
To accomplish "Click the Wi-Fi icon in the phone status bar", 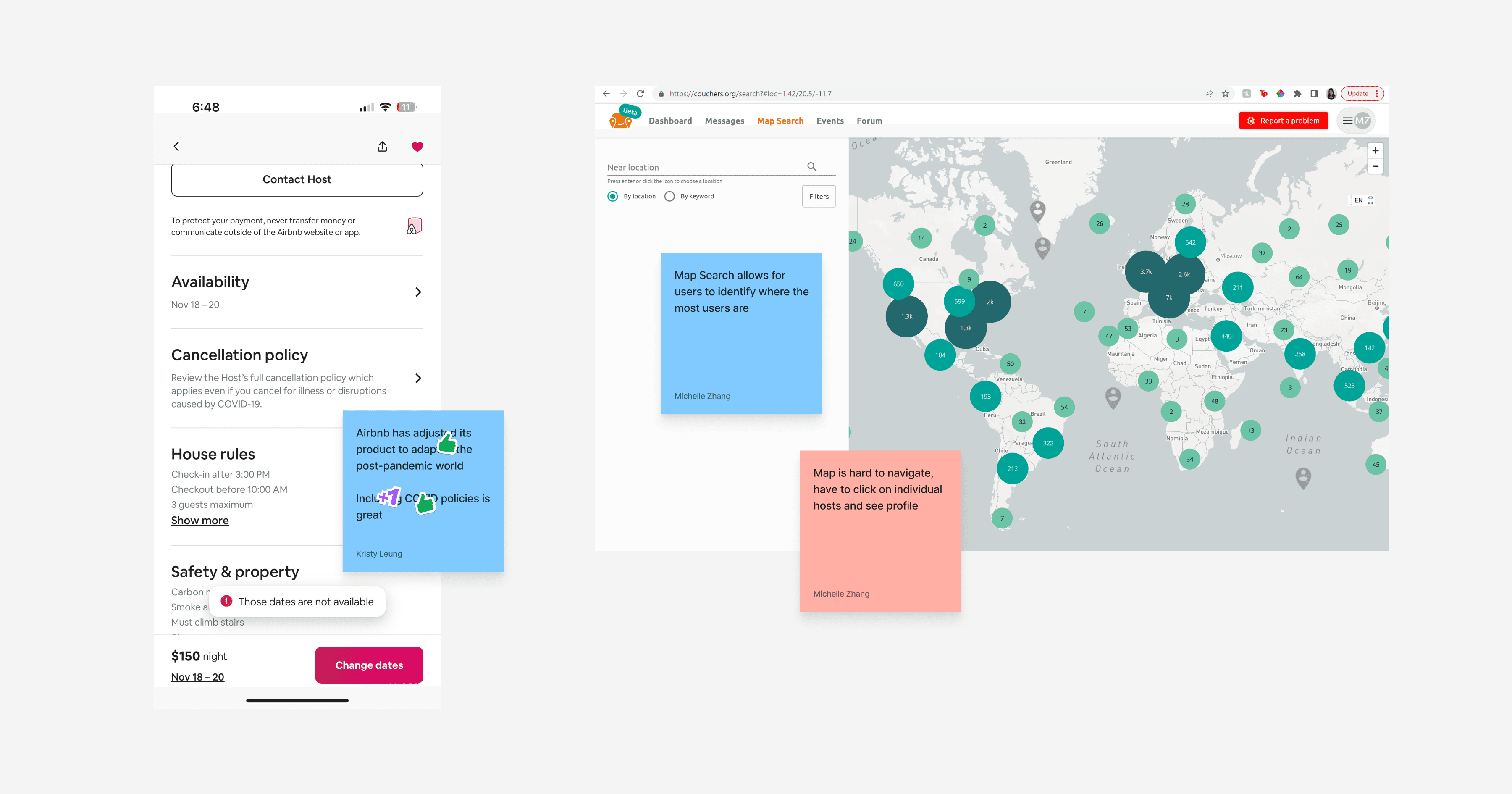I will (385, 107).
